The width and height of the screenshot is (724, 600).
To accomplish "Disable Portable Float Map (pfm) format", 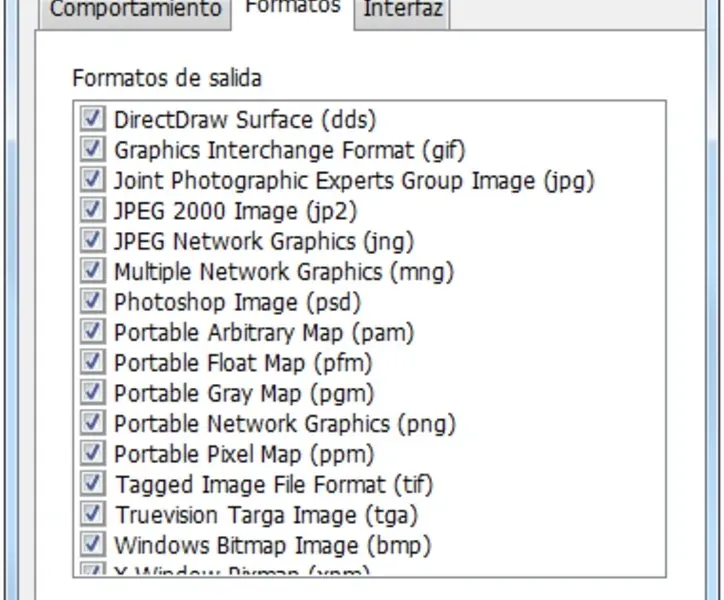I will [x=93, y=362].
